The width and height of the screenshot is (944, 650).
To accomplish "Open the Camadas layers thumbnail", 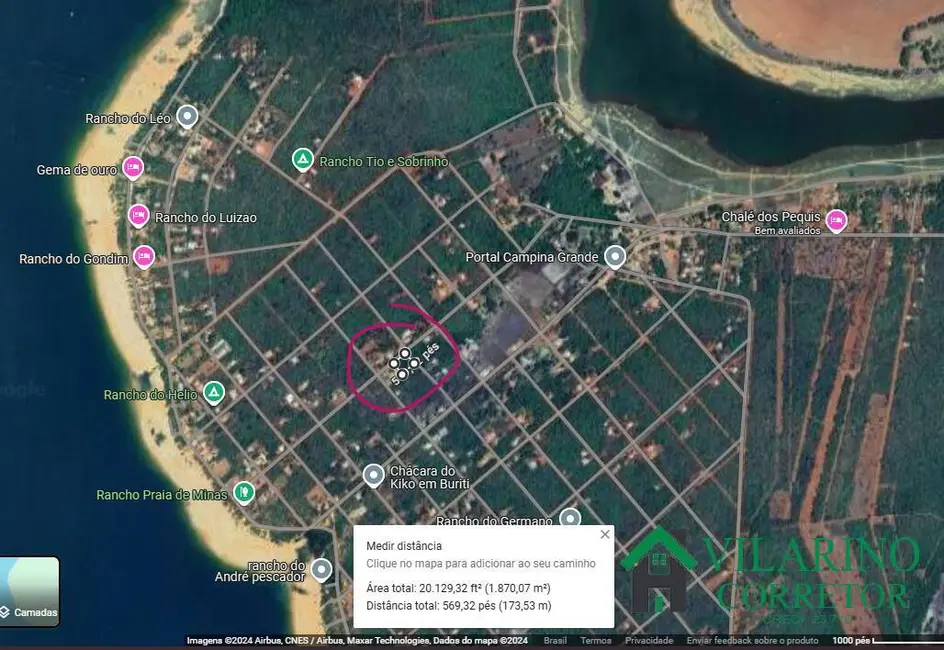I will pos(29,591).
